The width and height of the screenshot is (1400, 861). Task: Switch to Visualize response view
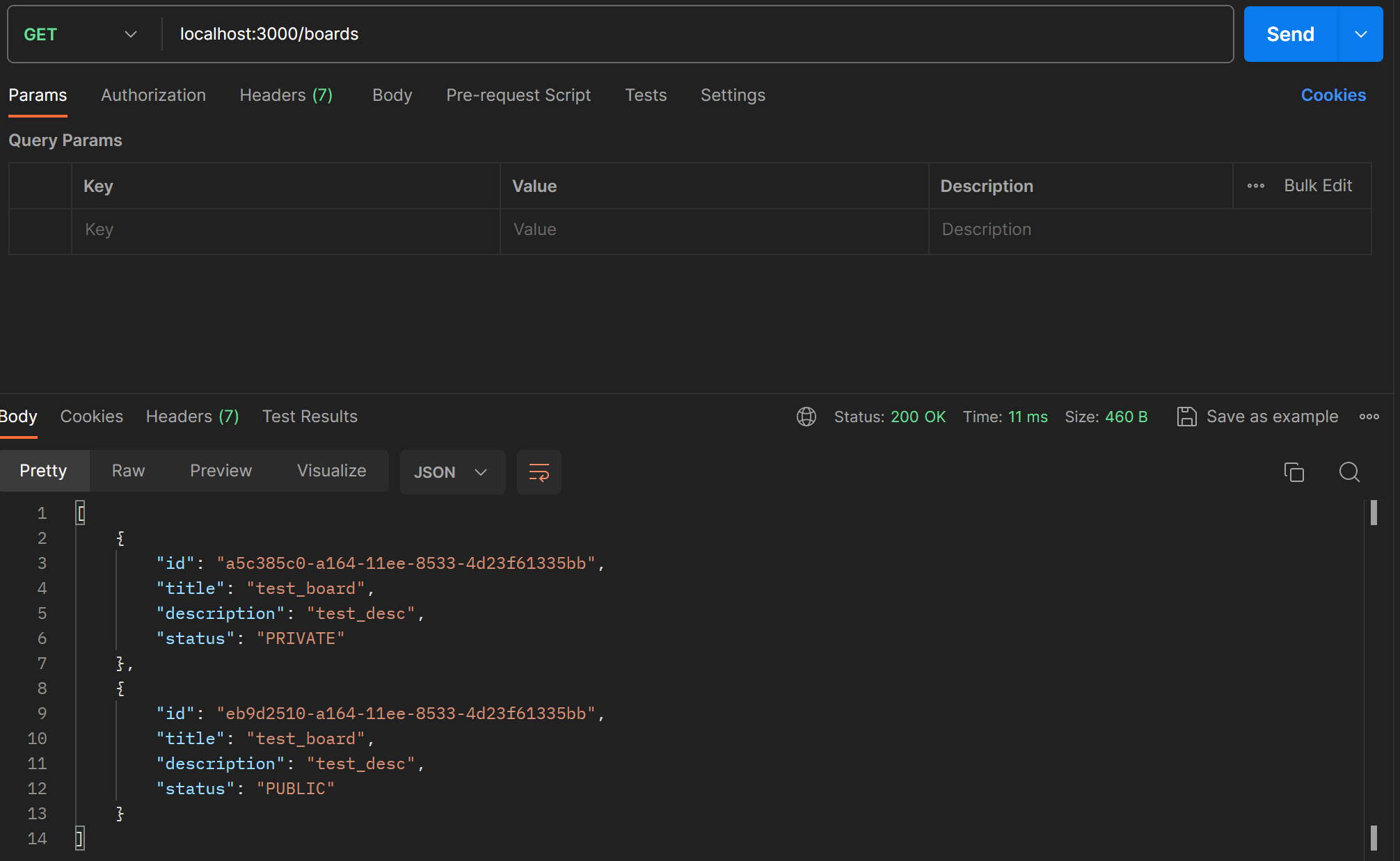(331, 471)
